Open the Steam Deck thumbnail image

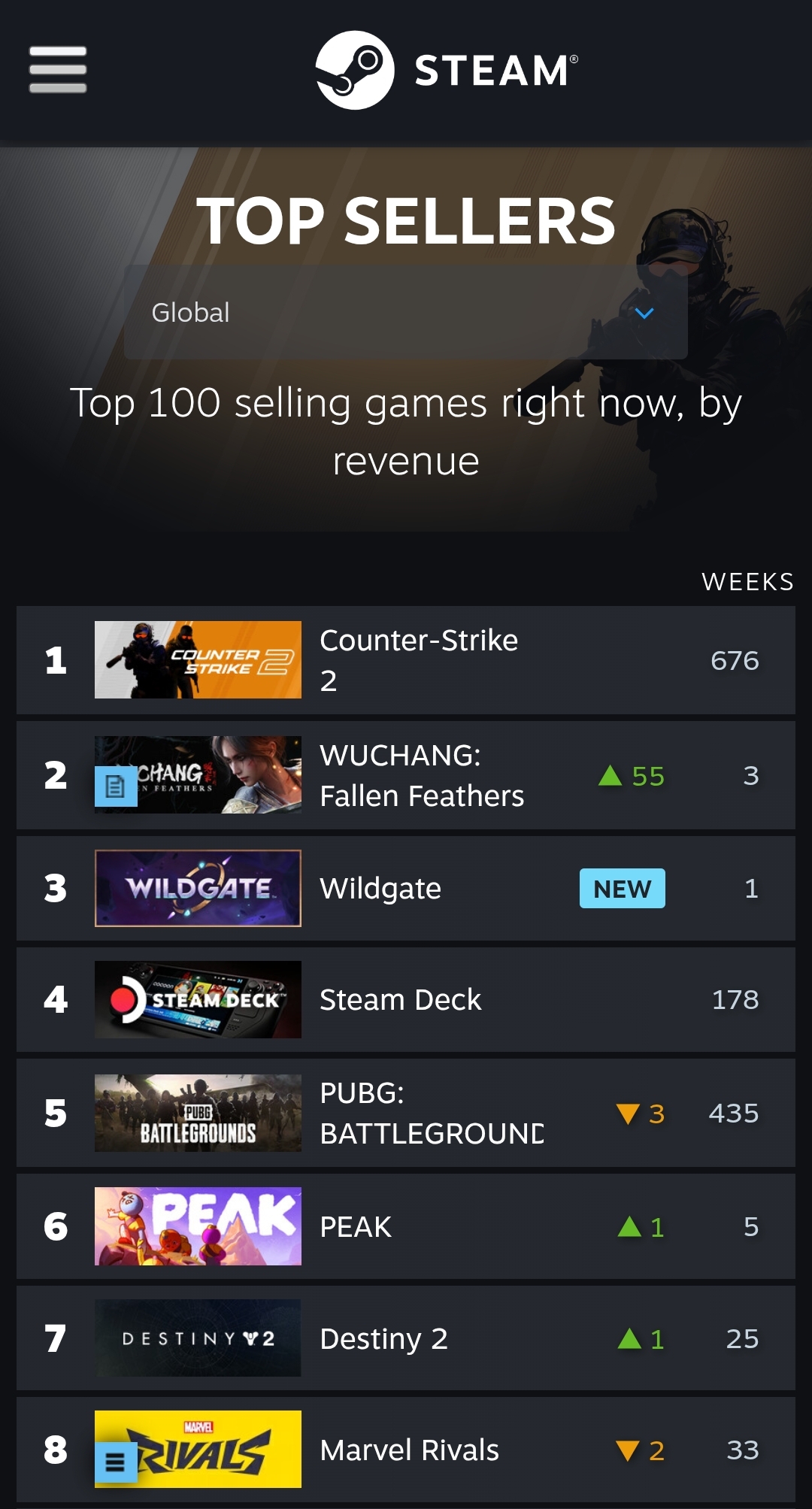tap(198, 999)
